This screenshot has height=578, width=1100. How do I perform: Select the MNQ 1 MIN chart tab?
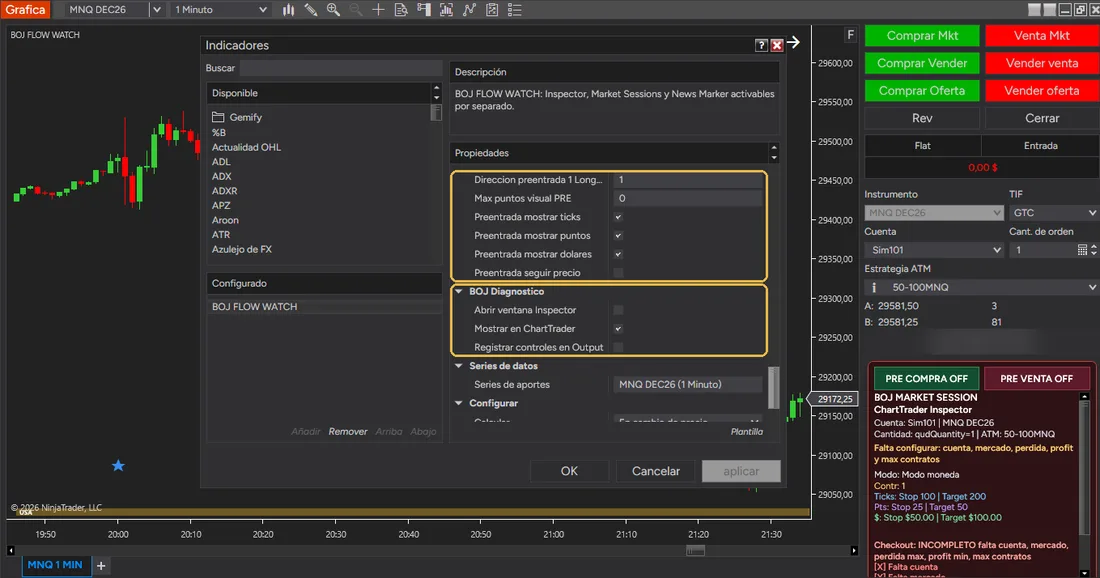pyautogui.click(x=55, y=565)
